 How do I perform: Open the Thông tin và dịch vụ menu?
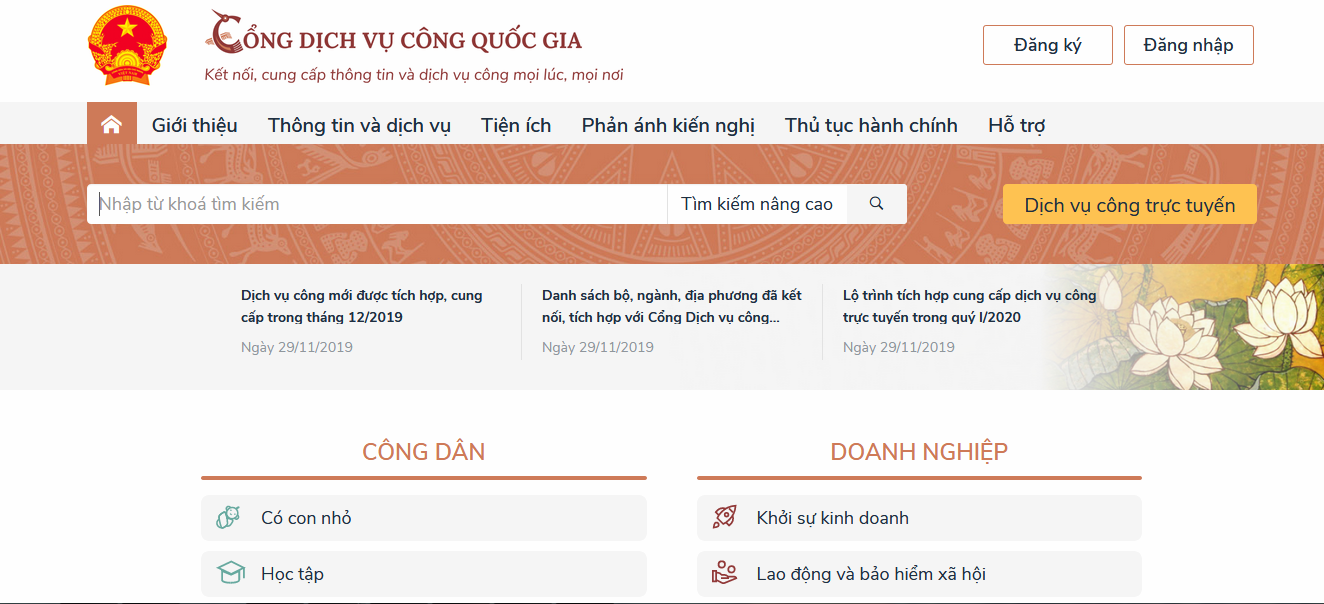[x=359, y=124]
